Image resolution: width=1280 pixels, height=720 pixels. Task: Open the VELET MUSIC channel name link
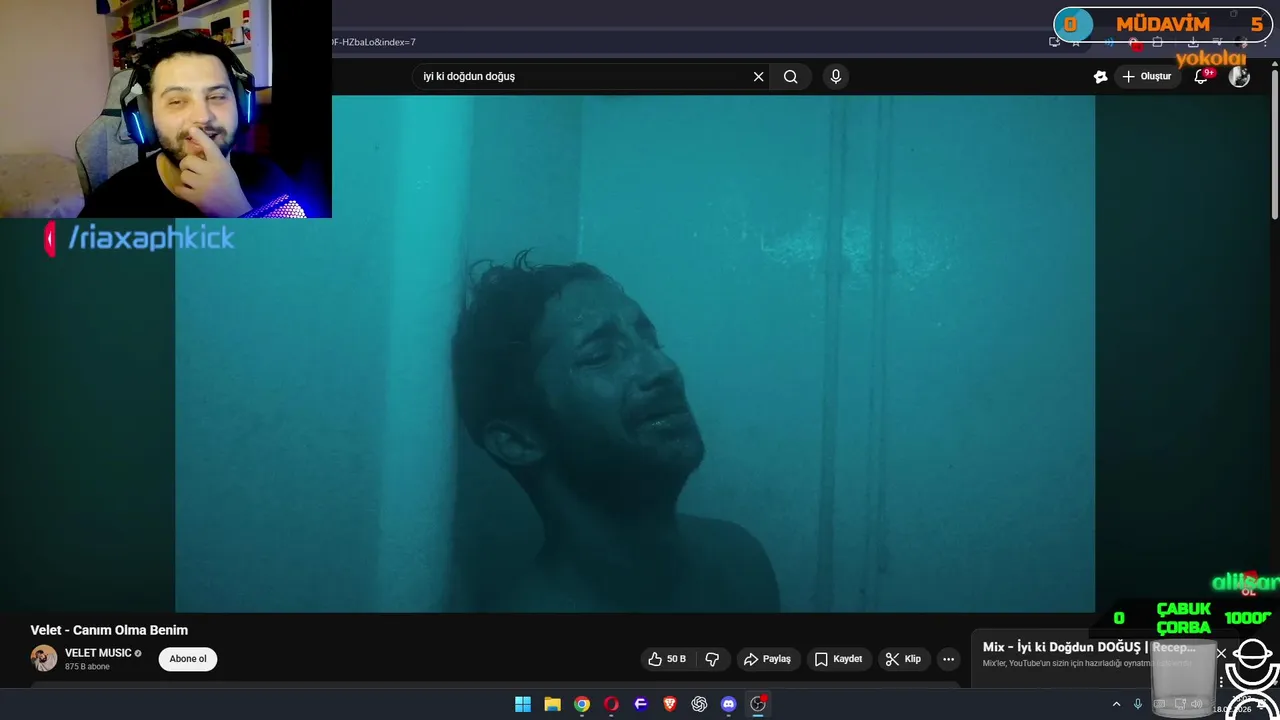click(x=98, y=653)
